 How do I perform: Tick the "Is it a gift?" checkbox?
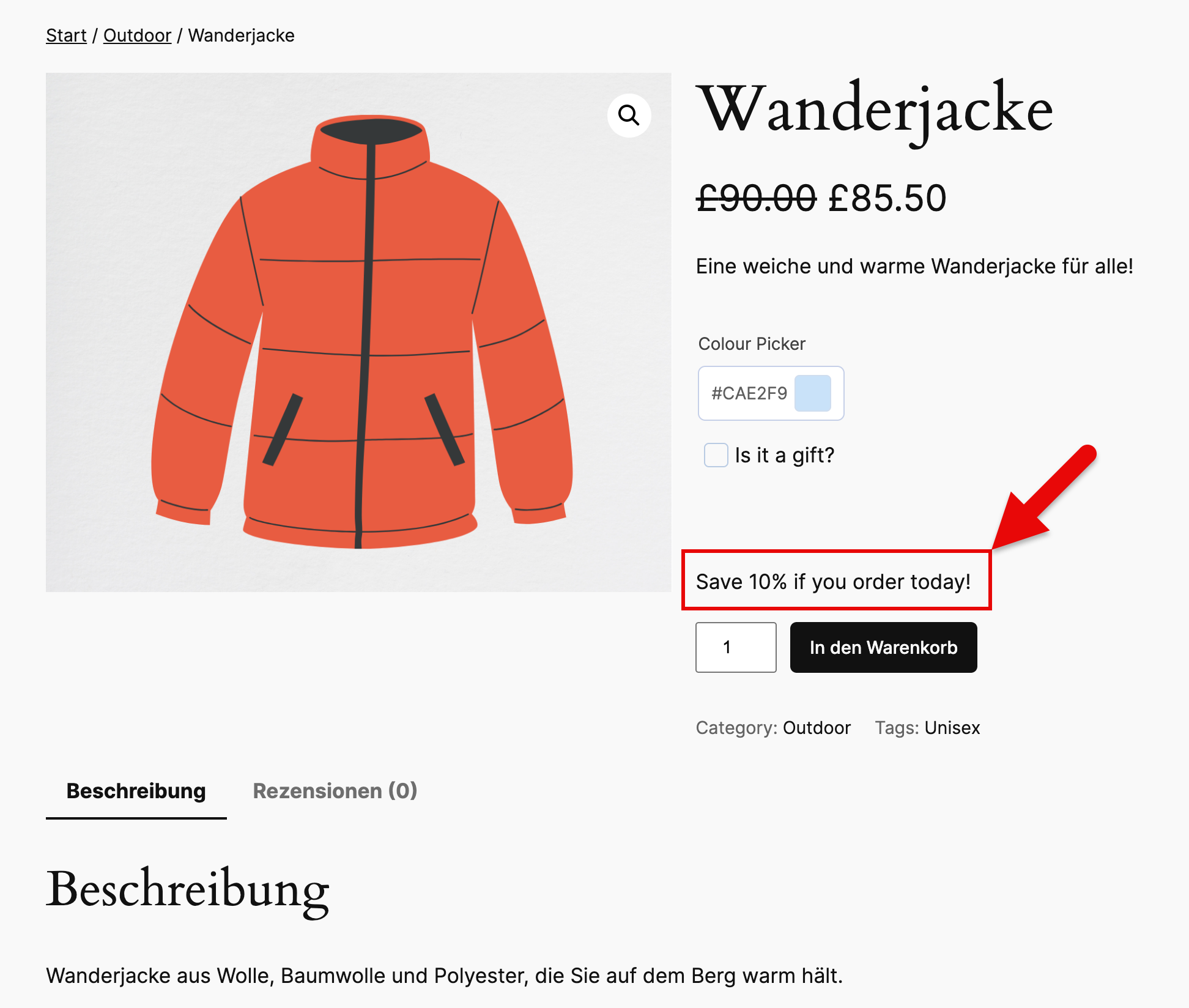point(716,455)
